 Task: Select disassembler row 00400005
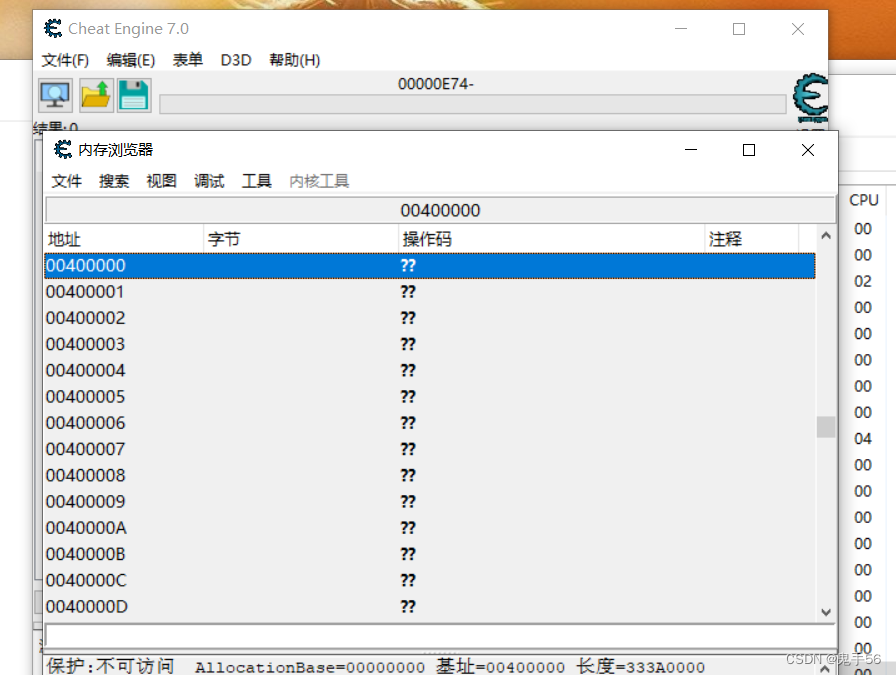click(x=430, y=397)
